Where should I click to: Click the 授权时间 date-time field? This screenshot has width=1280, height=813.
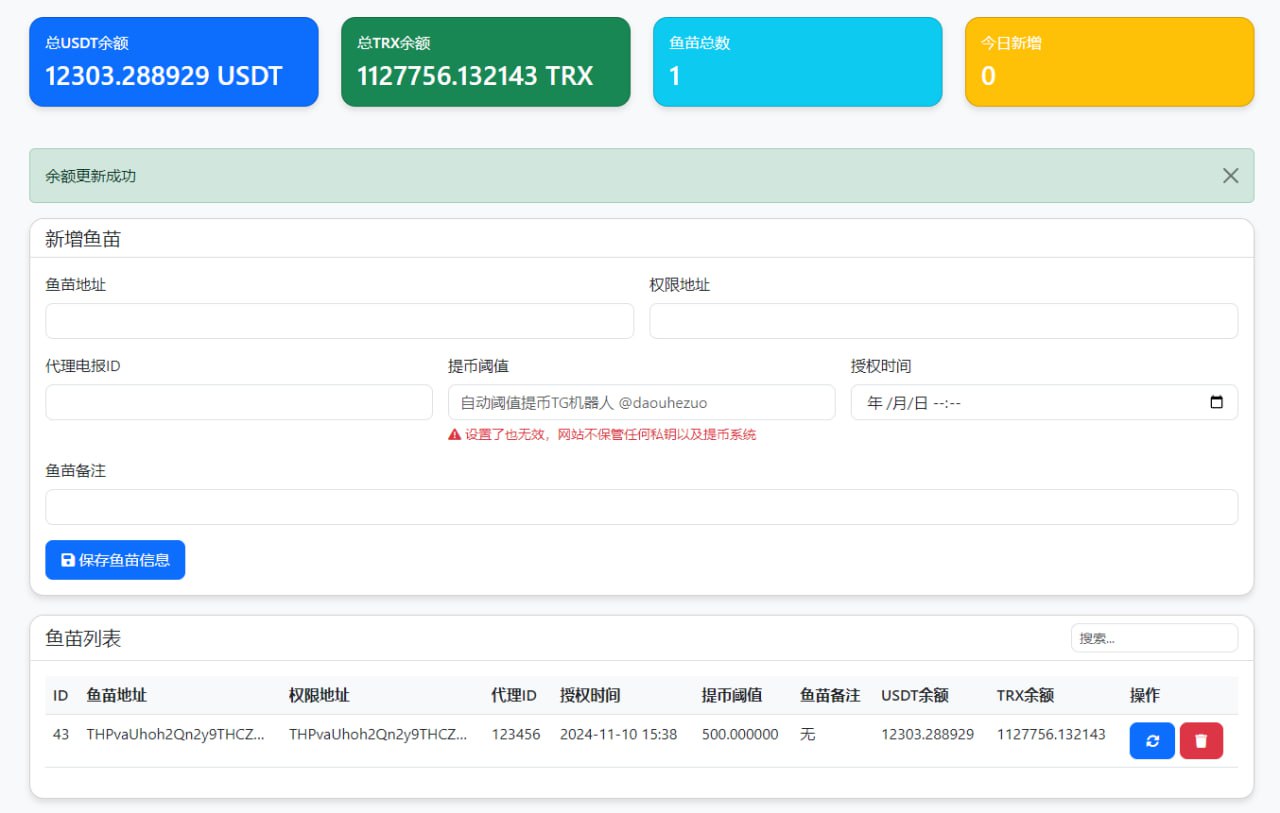(1044, 402)
